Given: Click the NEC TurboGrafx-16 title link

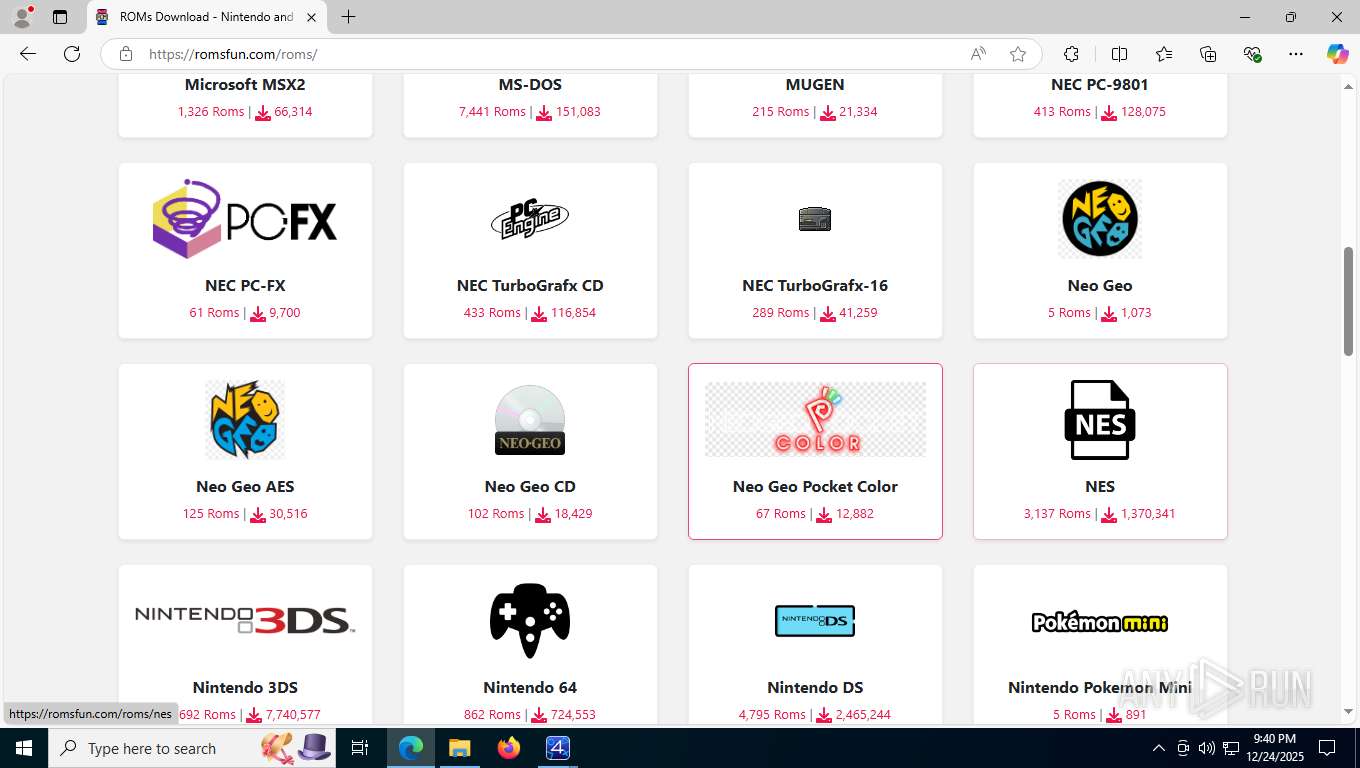Looking at the screenshot, I should (x=815, y=286).
